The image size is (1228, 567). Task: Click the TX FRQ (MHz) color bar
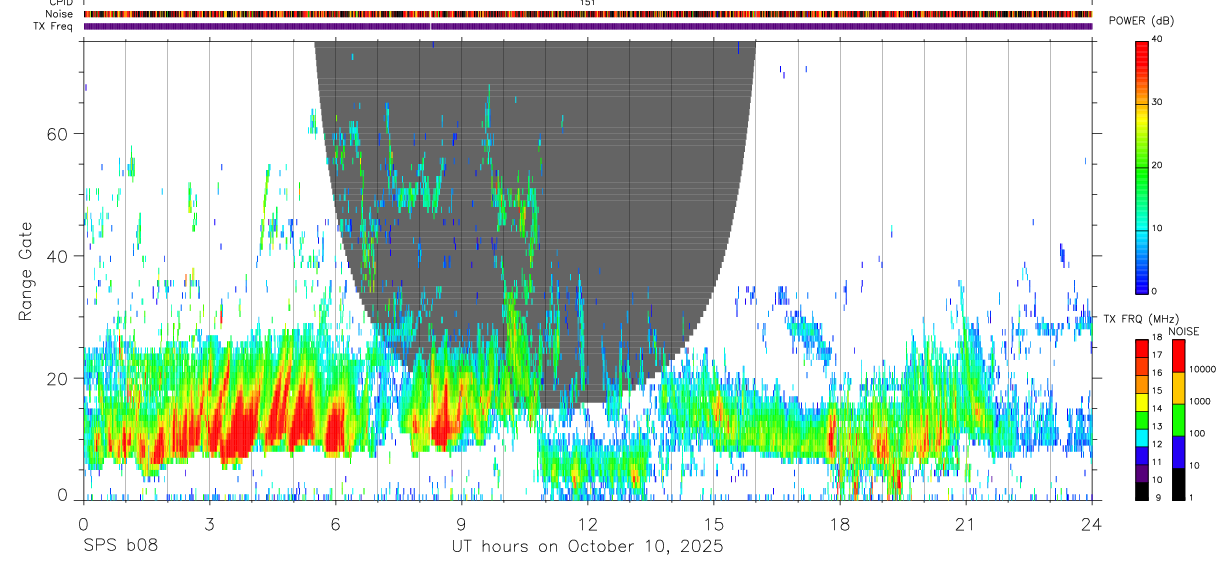pyautogui.click(x=1142, y=420)
